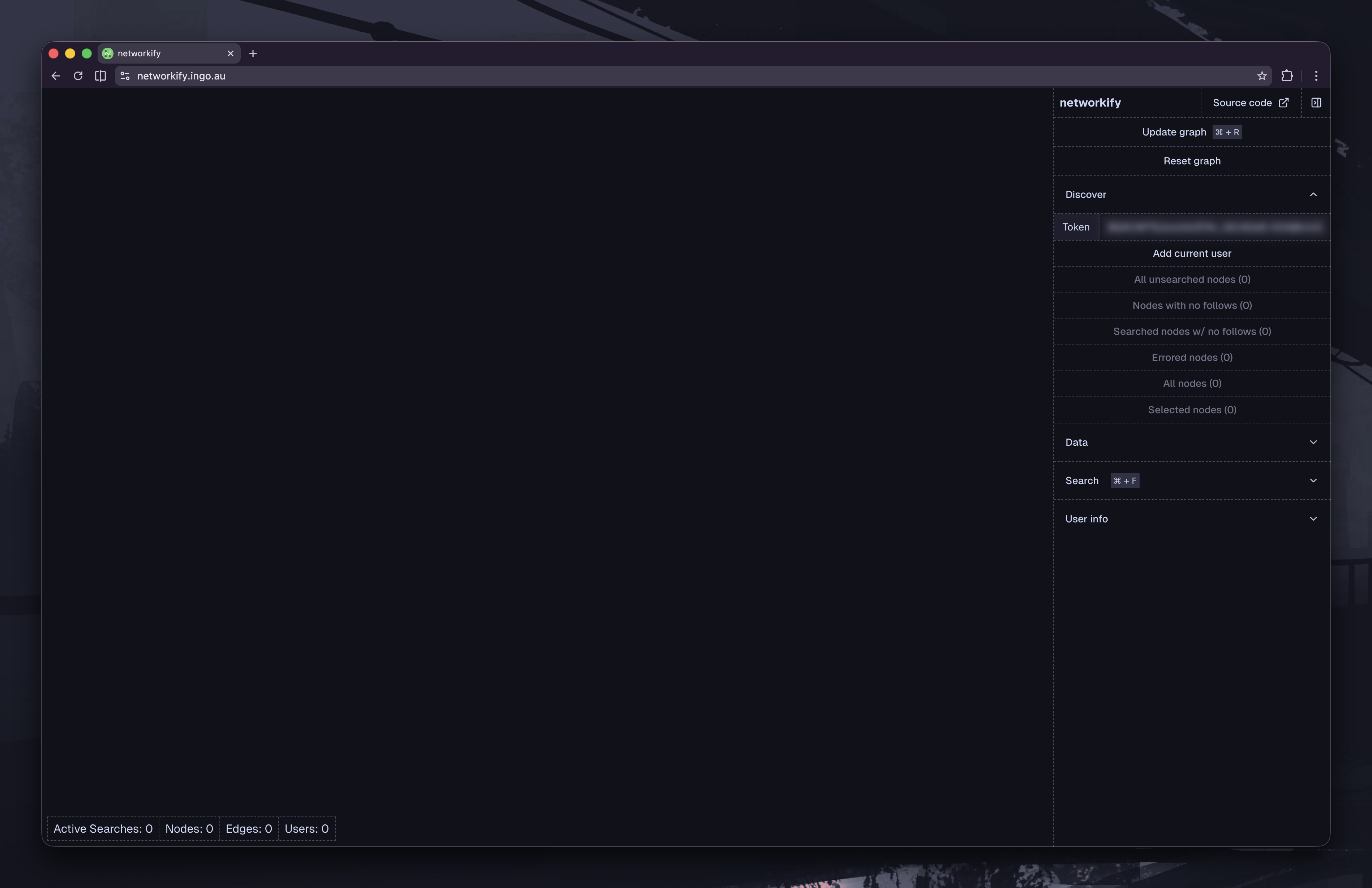The height and width of the screenshot is (888, 1372).
Task: Focus the Token input field
Action: 1213,227
